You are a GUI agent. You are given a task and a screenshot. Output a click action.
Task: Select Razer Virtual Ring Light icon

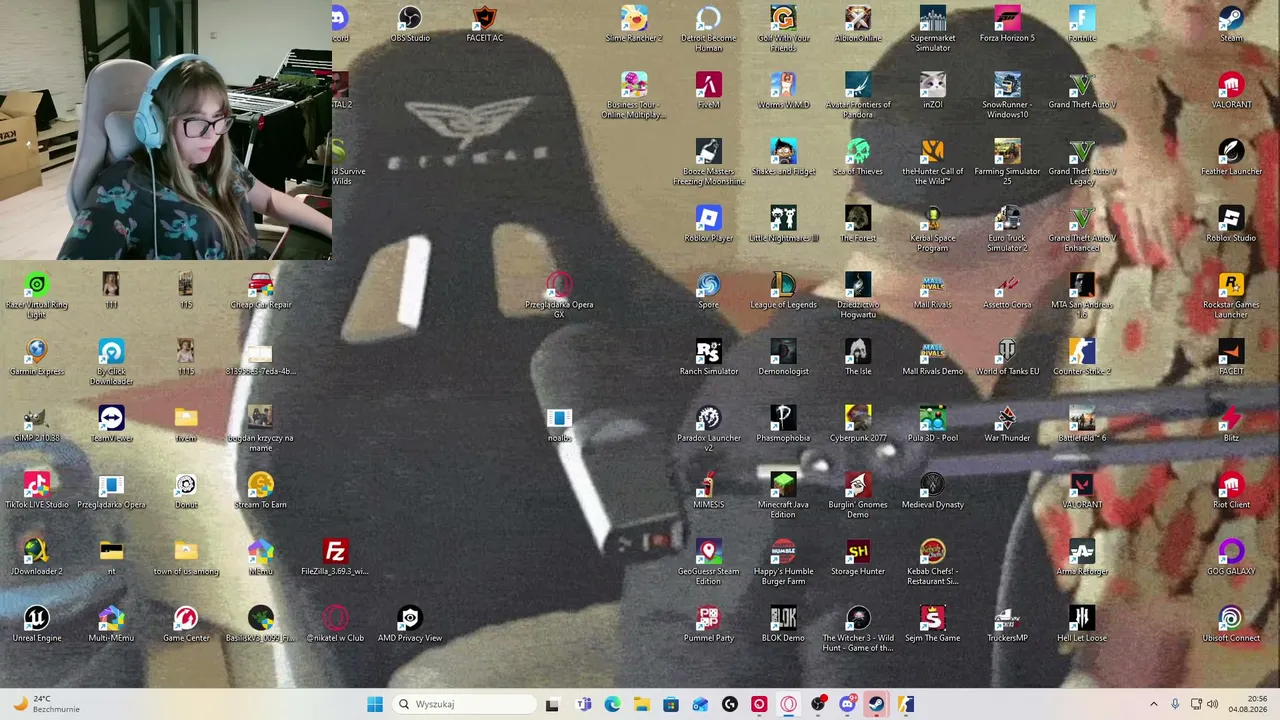pos(36,295)
